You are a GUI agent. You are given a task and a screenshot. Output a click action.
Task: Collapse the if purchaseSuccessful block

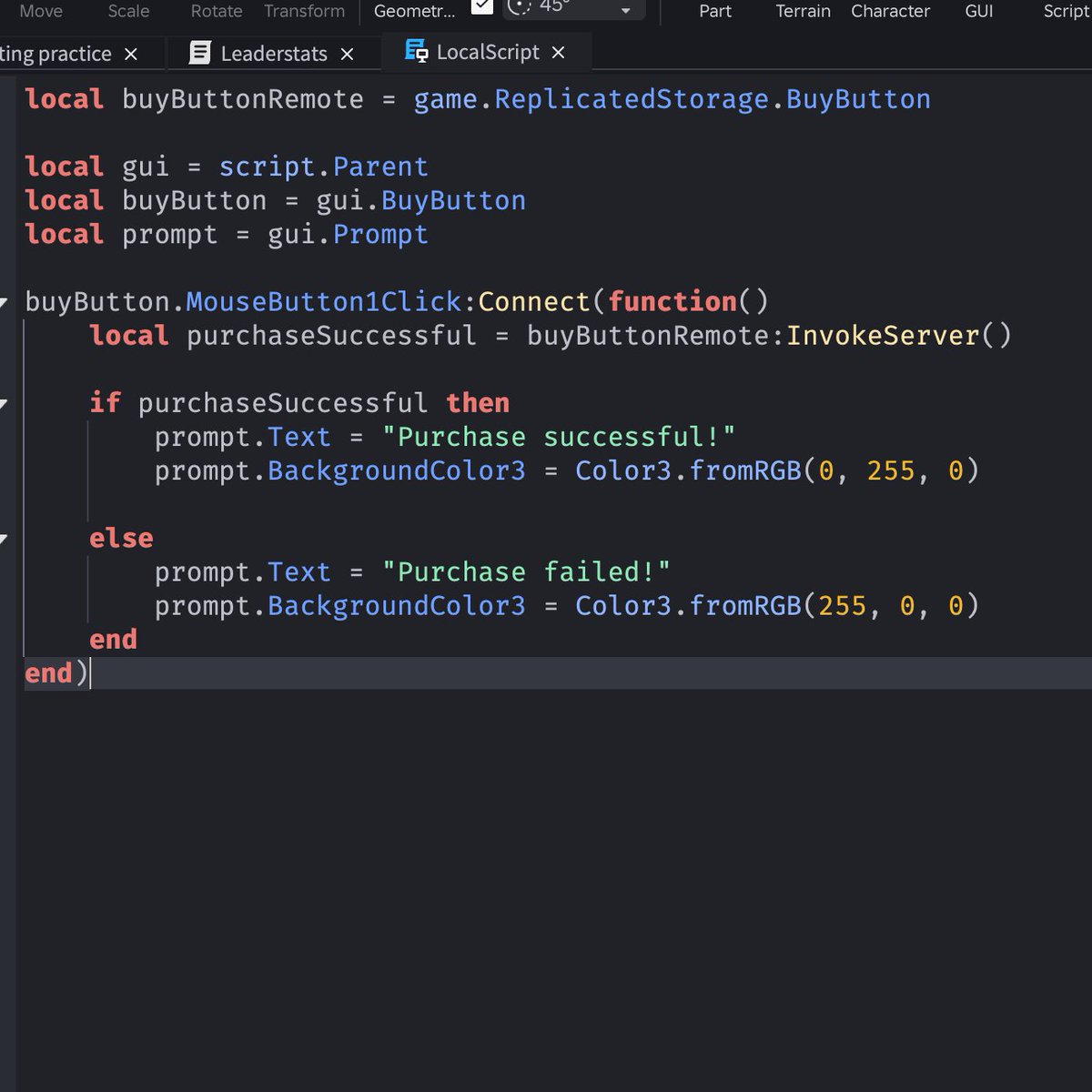[5, 403]
